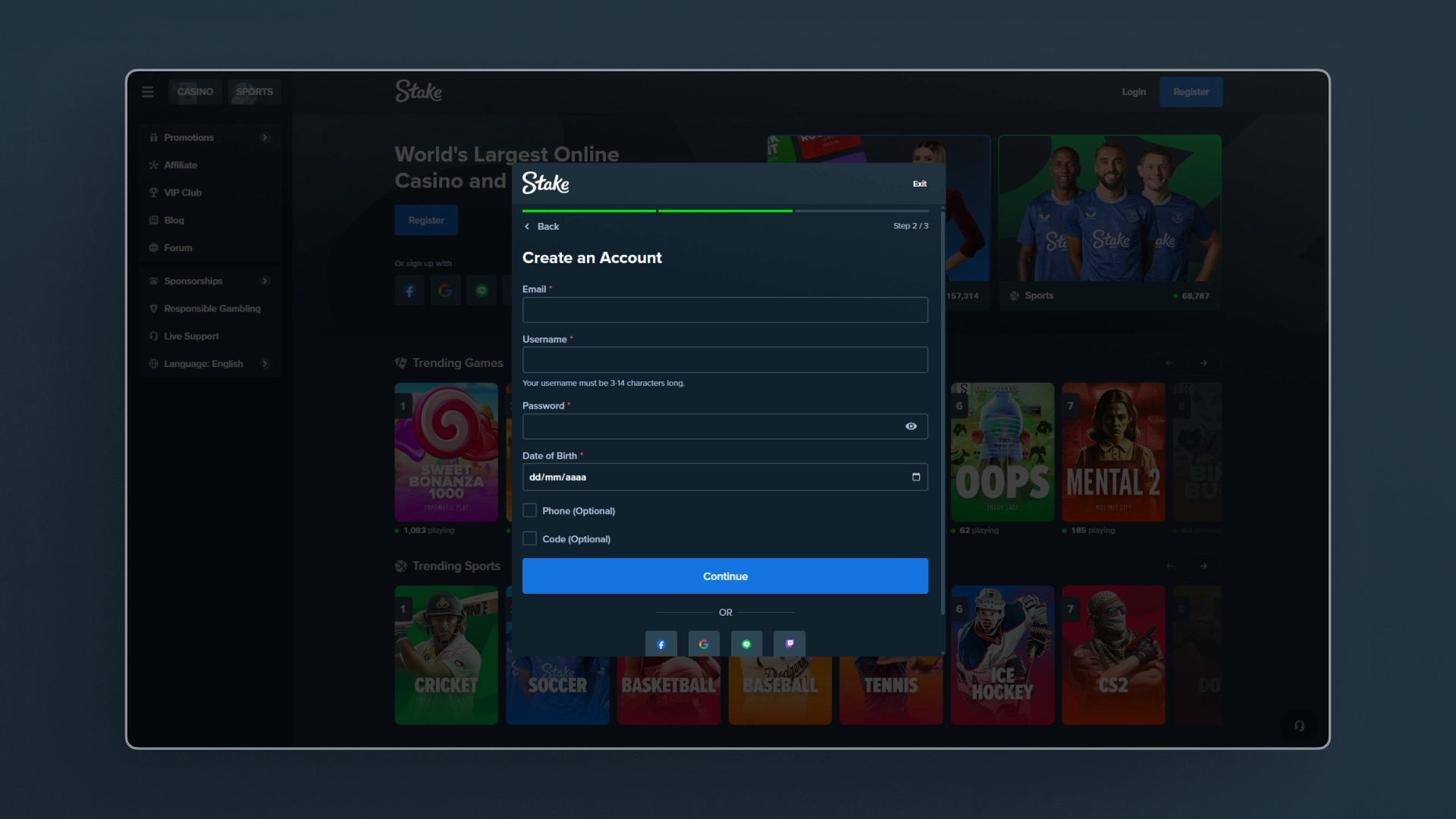1456x819 pixels.
Task: Click background Line sign-up icon
Action: click(x=482, y=290)
